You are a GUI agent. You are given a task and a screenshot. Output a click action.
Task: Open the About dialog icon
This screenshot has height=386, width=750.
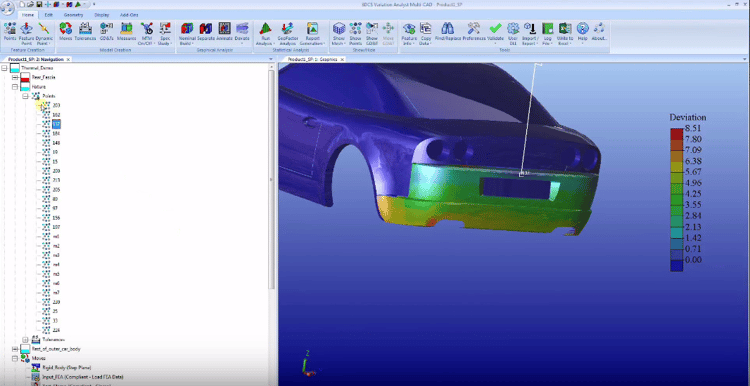(599, 32)
